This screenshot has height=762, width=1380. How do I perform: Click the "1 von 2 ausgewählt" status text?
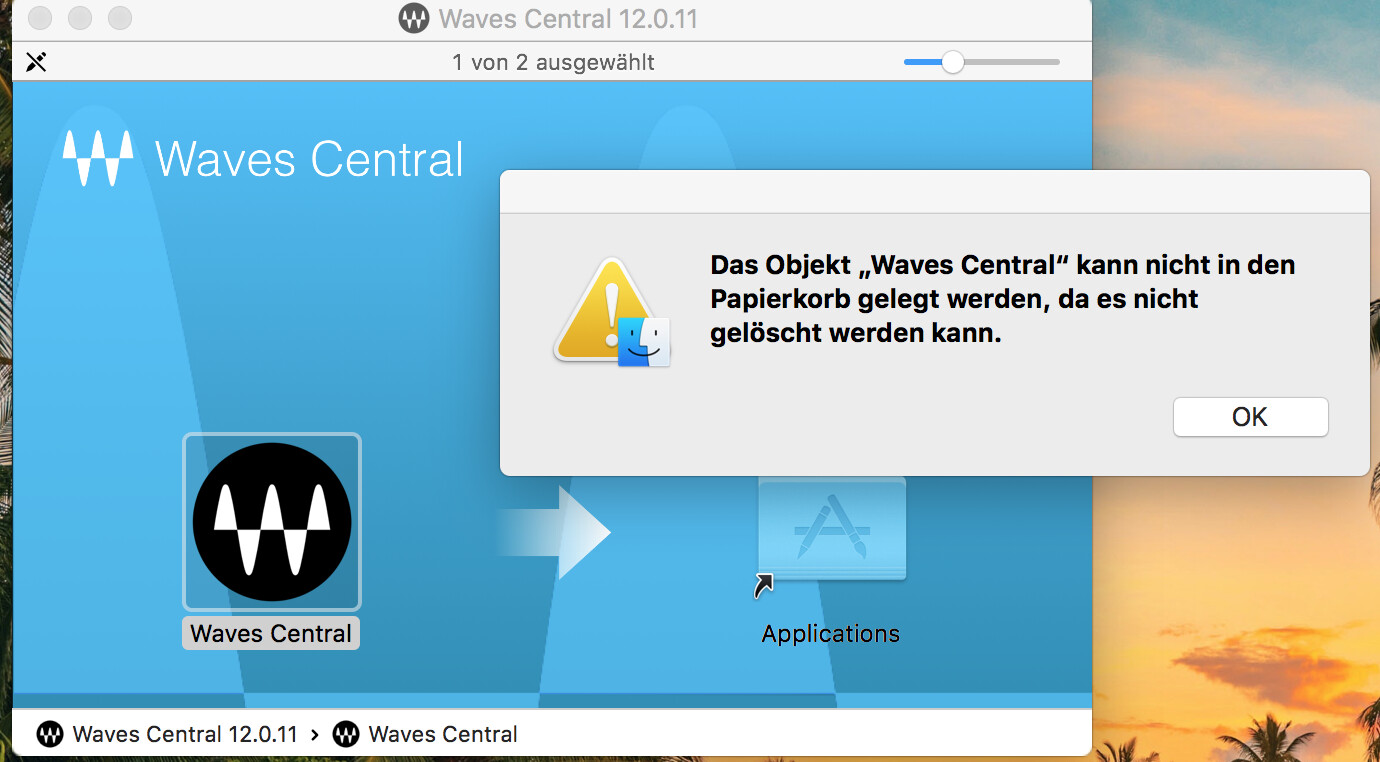(x=553, y=62)
